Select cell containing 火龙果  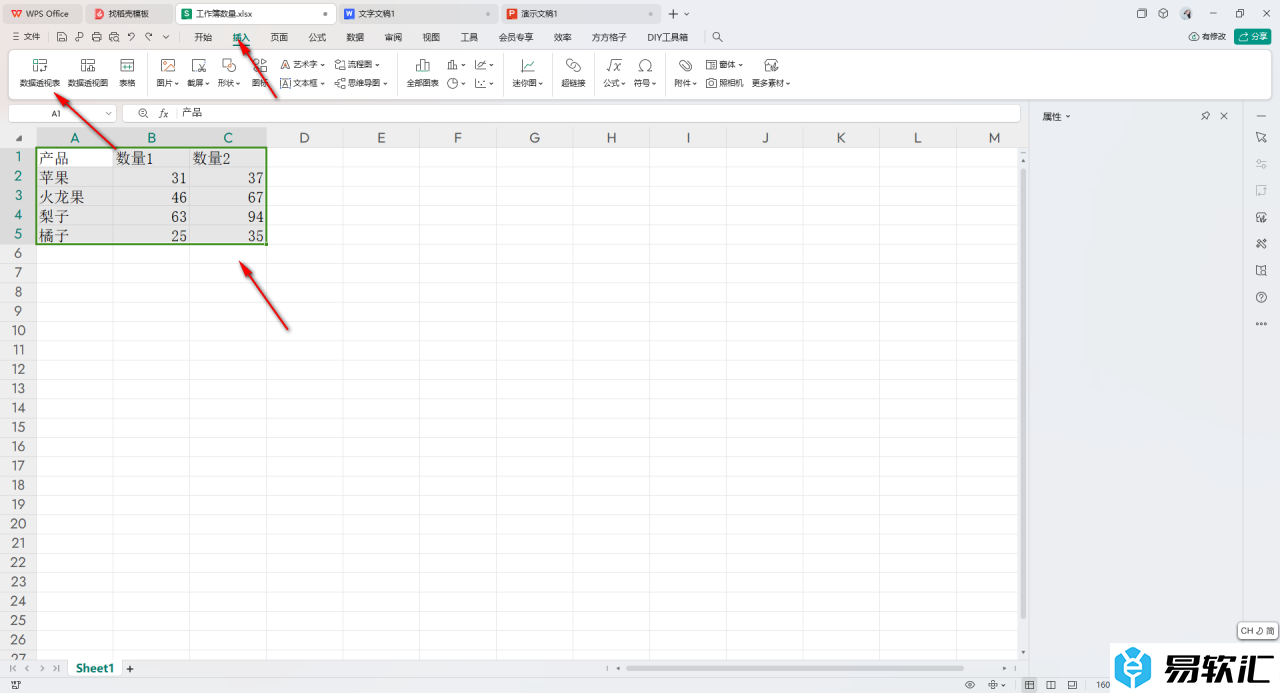(75, 196)
